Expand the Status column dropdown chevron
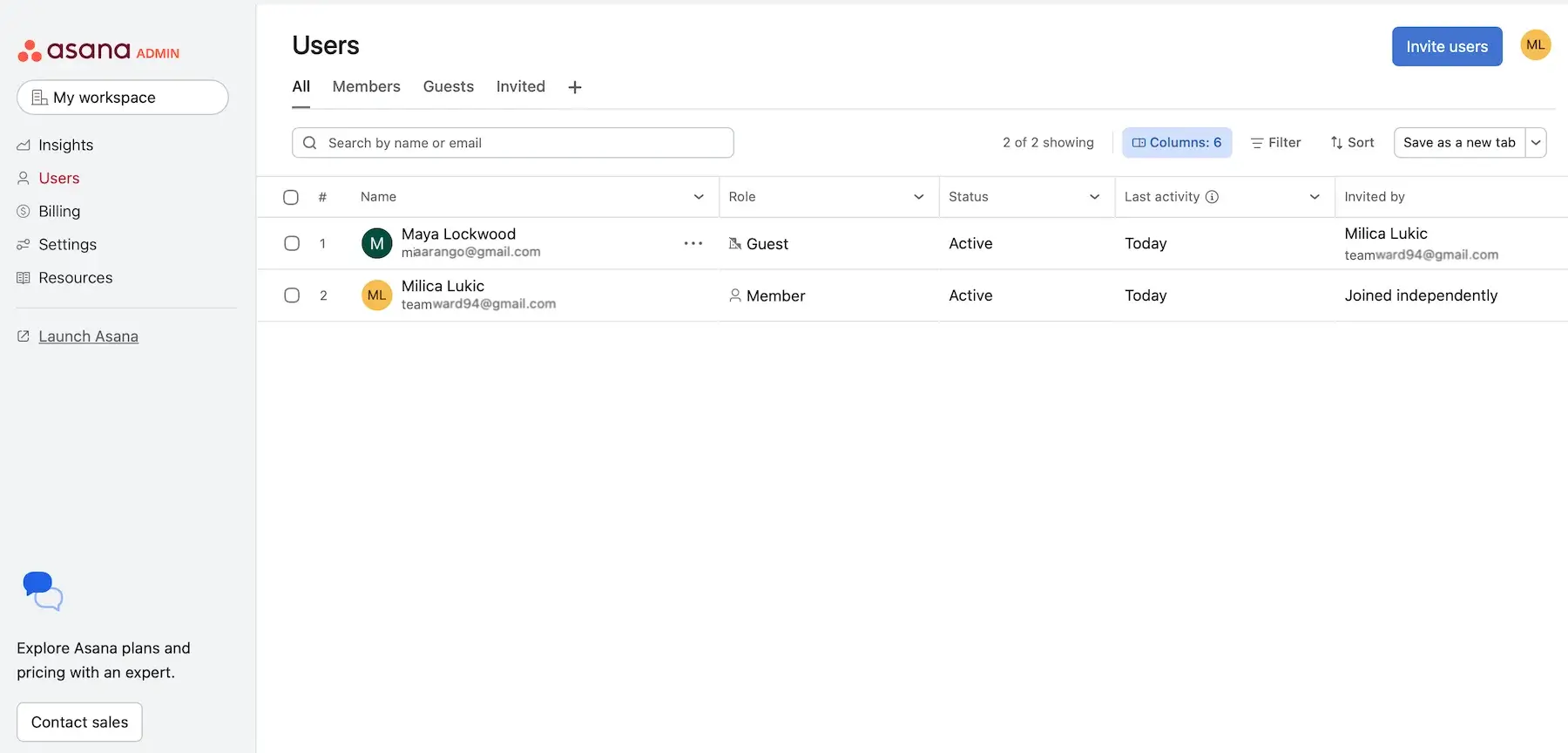1568x753 pixels. pyautogui.click(x=1094, y=197)
